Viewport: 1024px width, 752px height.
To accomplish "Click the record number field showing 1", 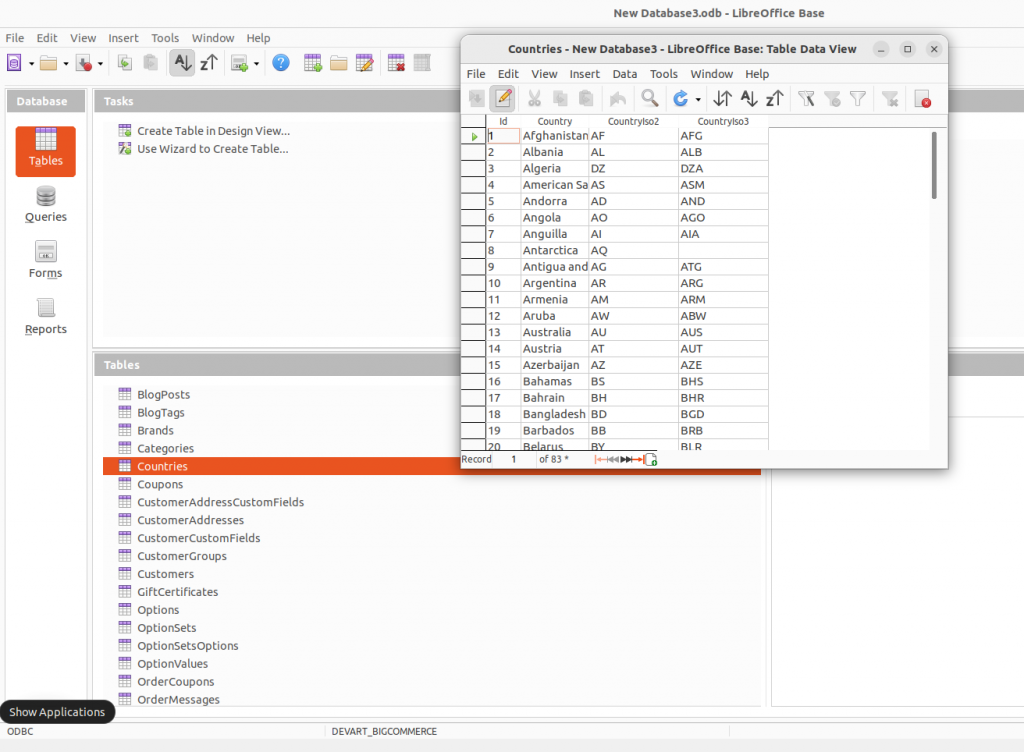I will tap(514, 459).
